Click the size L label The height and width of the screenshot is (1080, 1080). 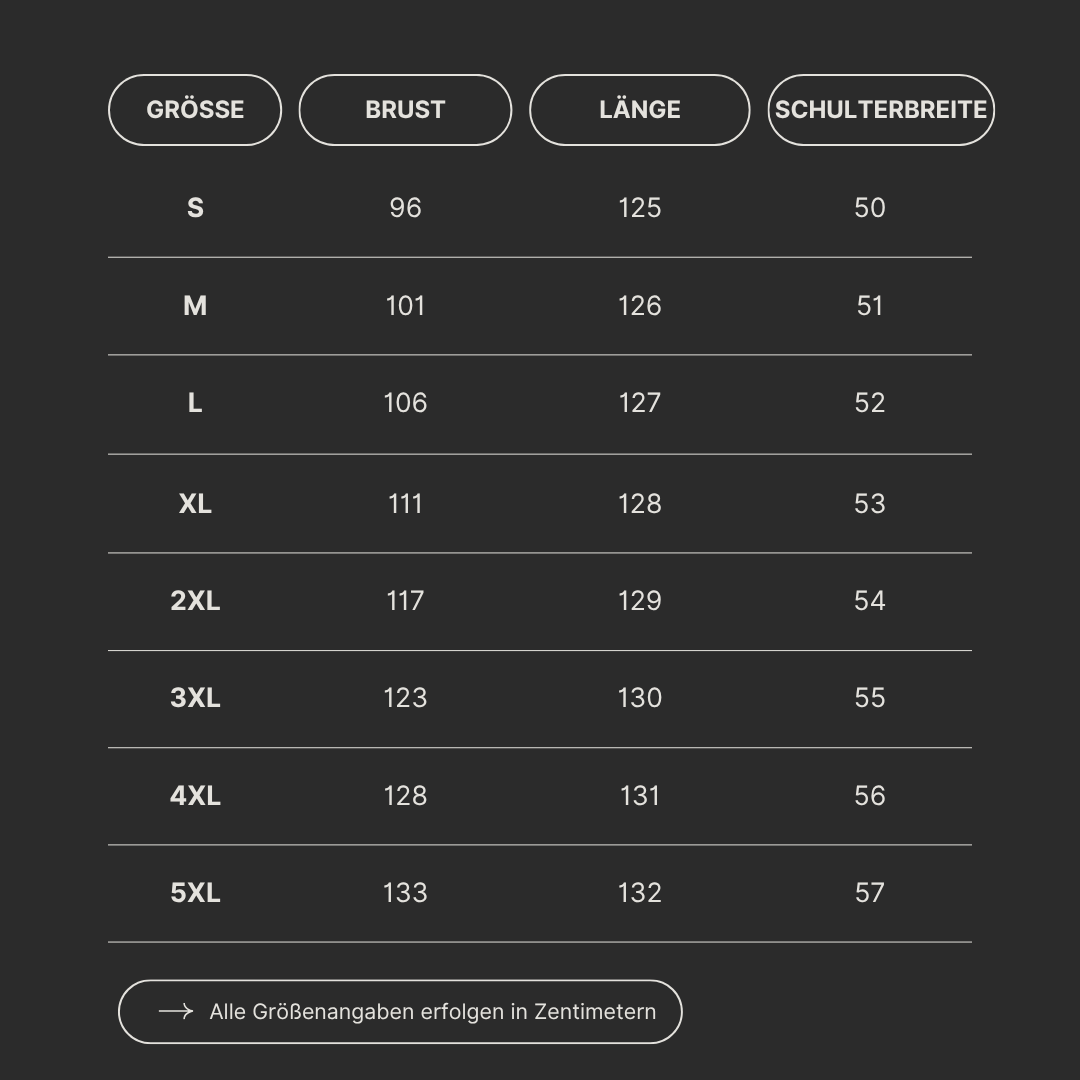pos(195,403)
